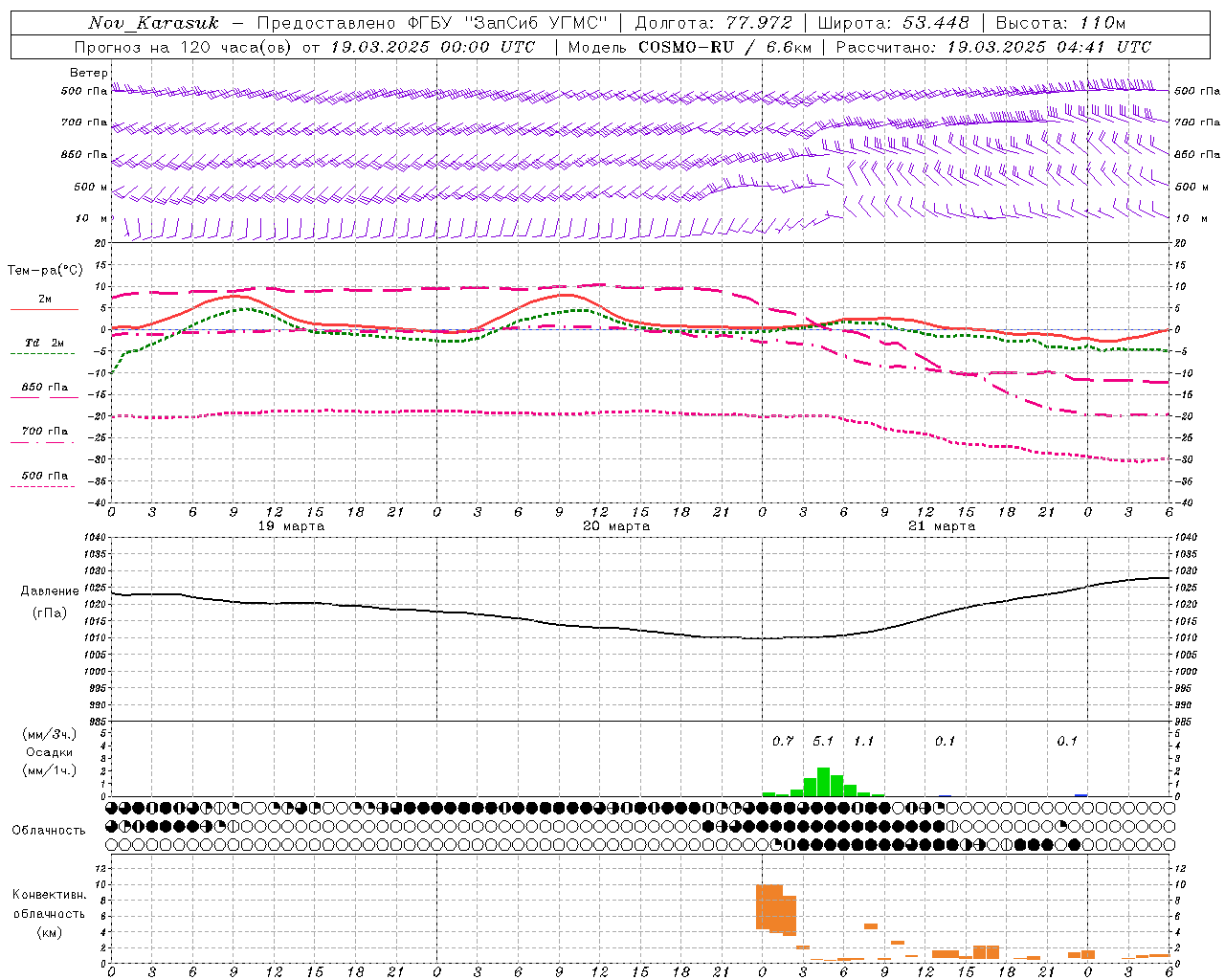Select the 500 м wind level label on left
The image size is (1225, 980).
pos(91,187)
